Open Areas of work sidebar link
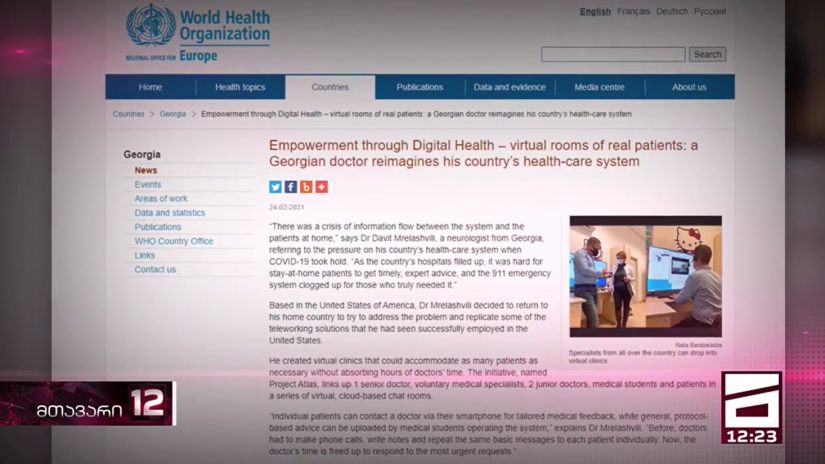Image resolution: width=825 pixels, height=464 pixels. (x=161, y=199)
